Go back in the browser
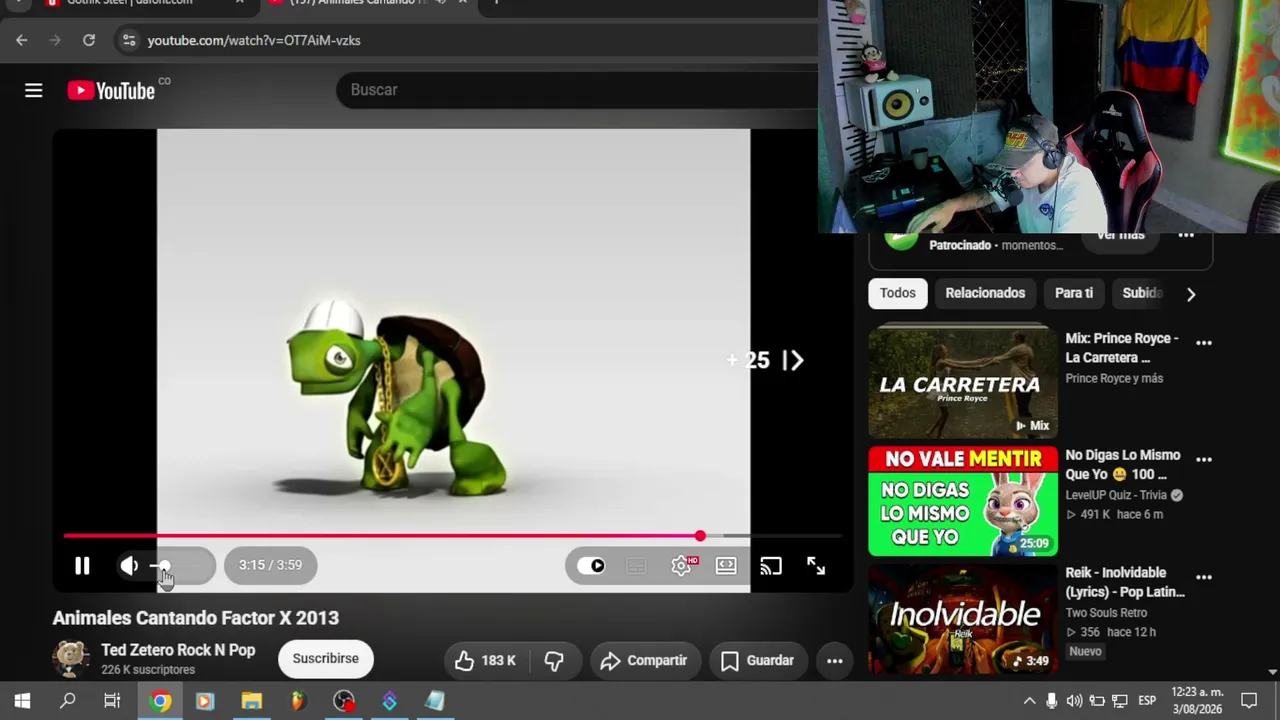The height and width of the screenshot is (720, 1280). click(x=22, y=40)
